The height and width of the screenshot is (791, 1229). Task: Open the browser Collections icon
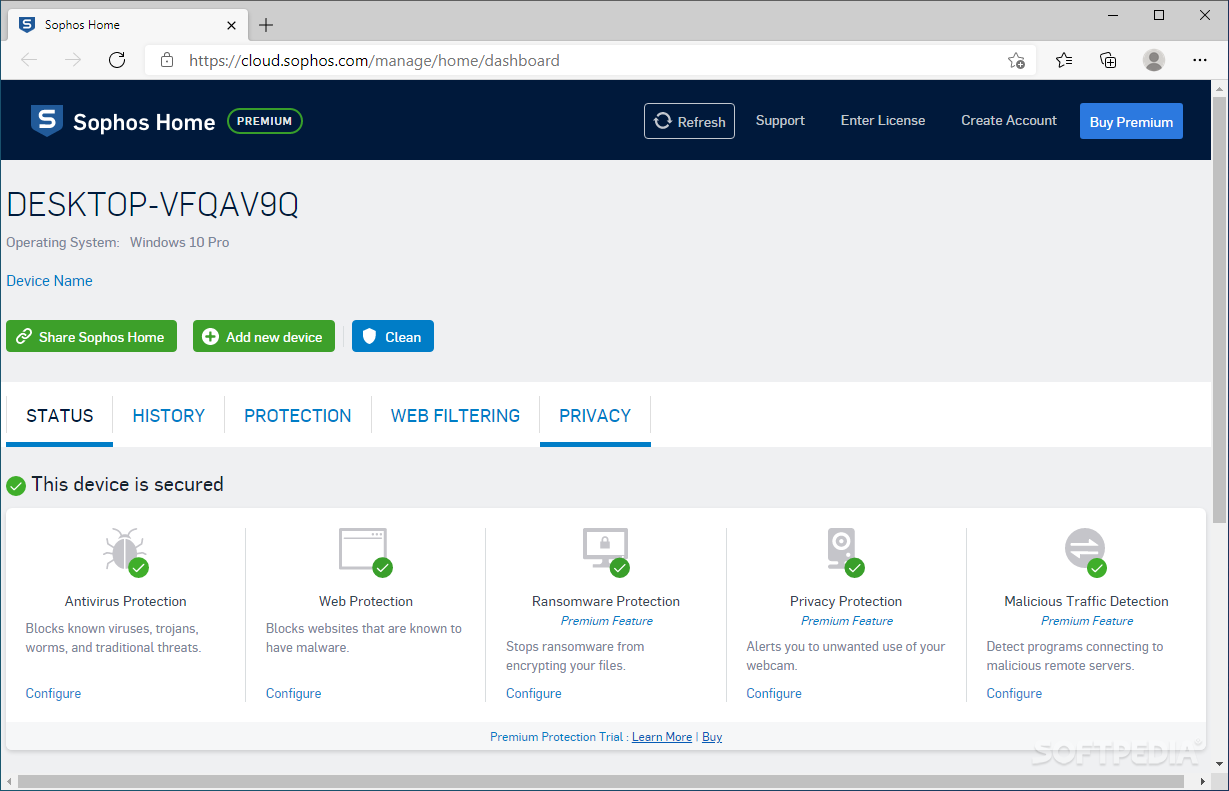click(1108, 60)
